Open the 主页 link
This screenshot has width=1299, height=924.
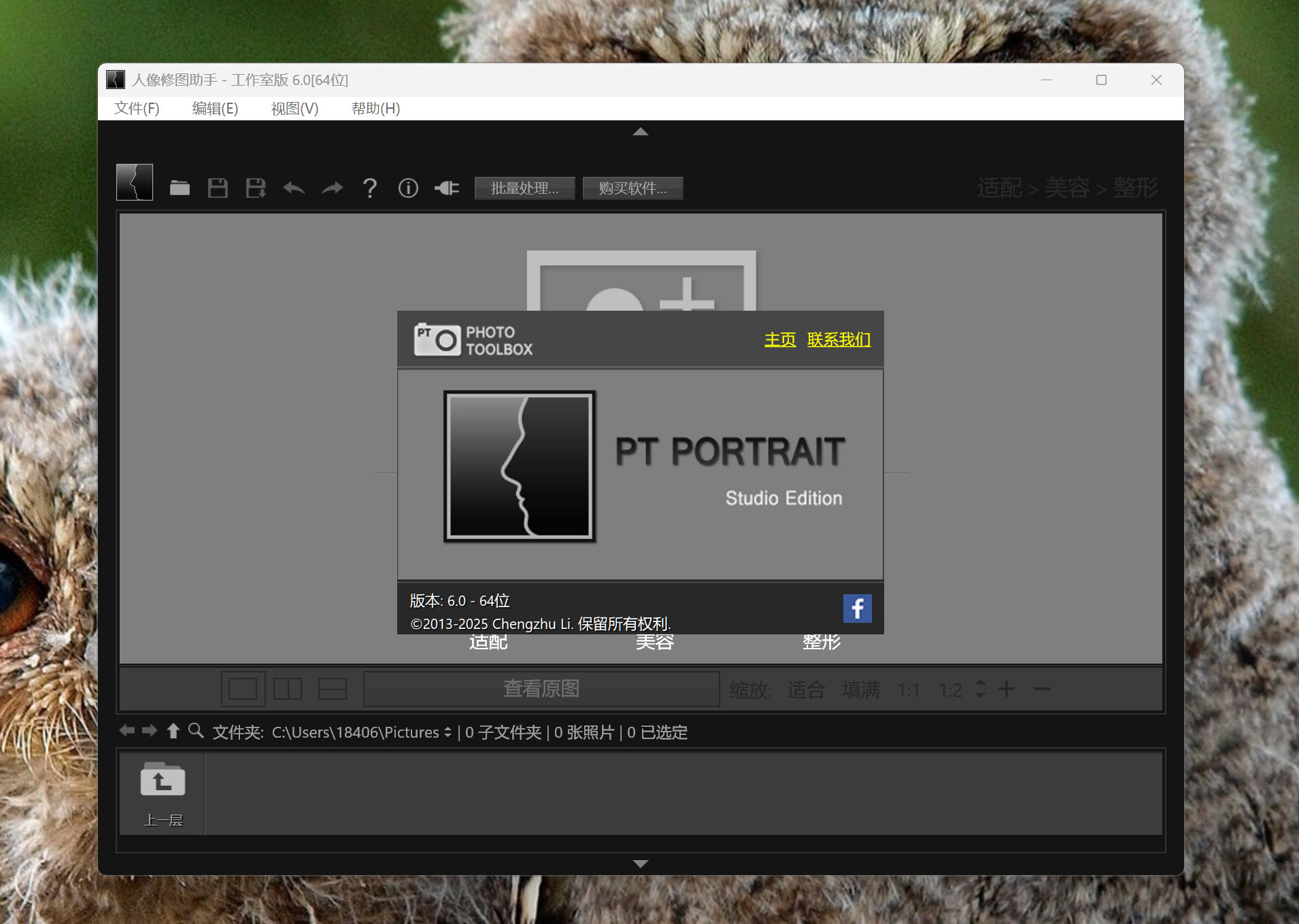point(779,339)
